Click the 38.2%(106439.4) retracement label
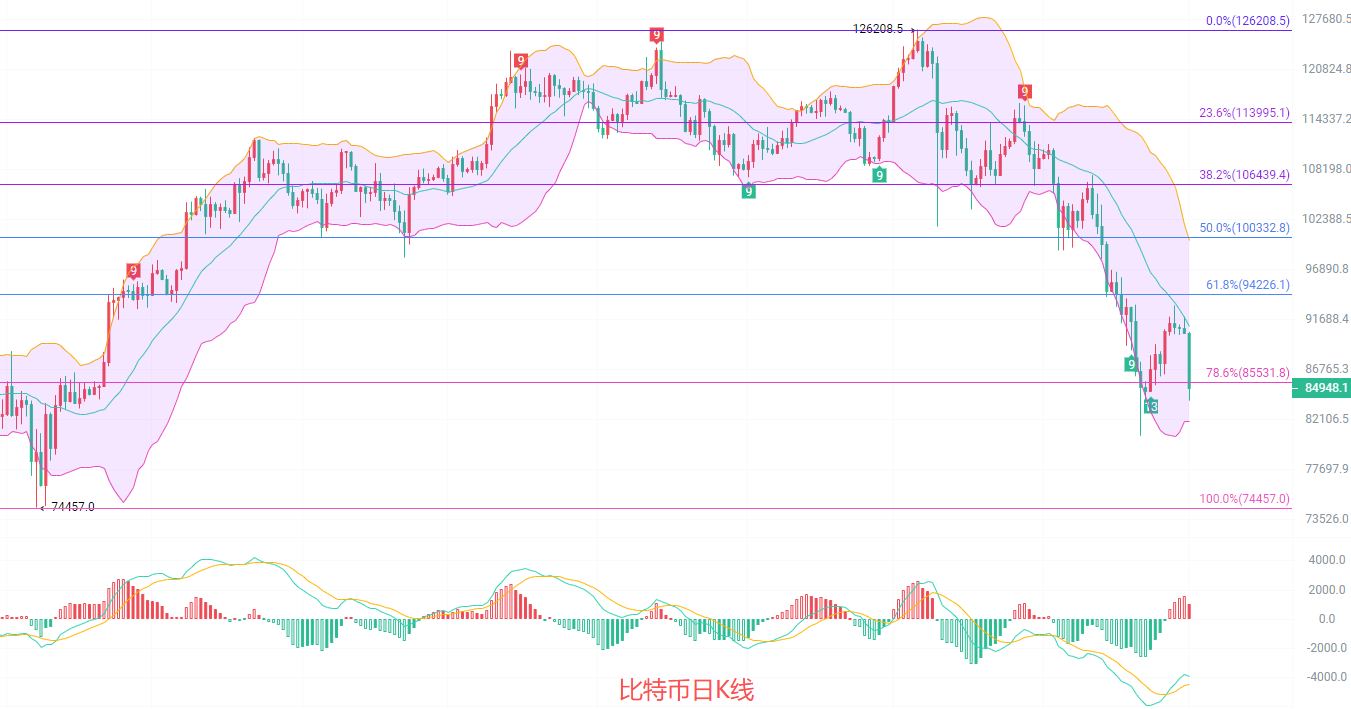1351x709 pixels. click(x=1244, y=174)
